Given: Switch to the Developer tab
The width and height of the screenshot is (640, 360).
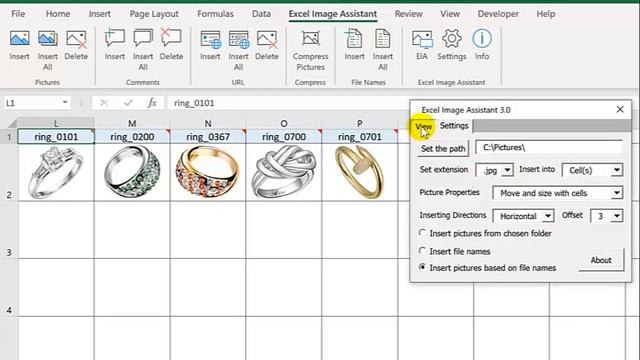Looking at the screenshot, I should [498, 13].
